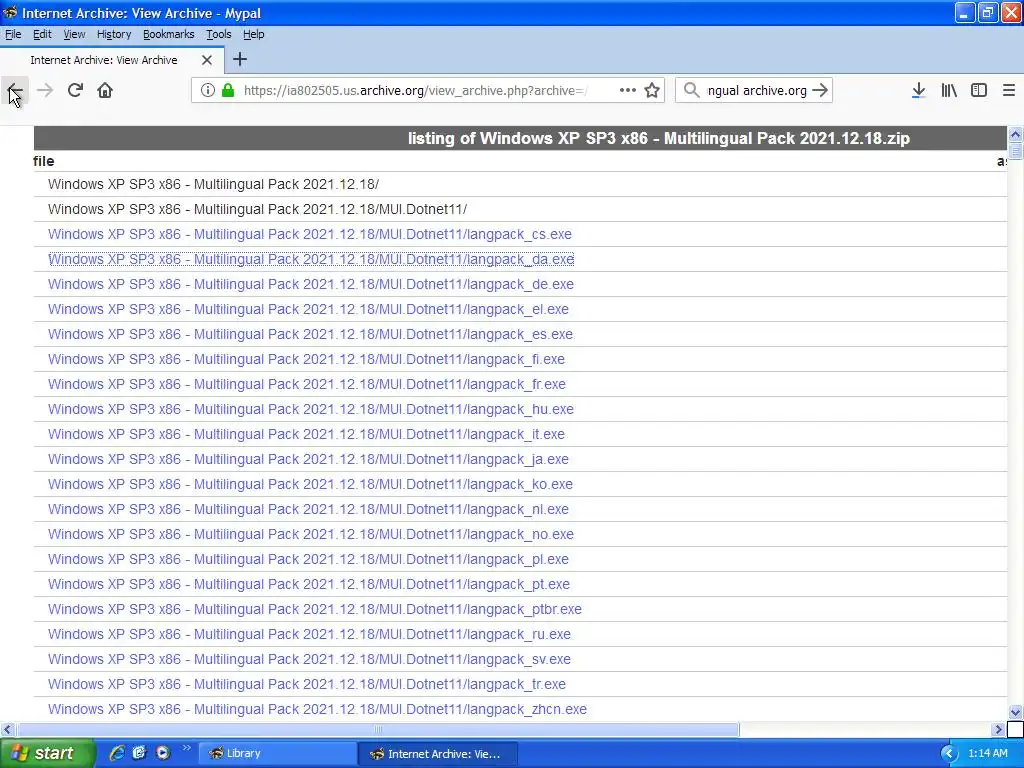Viewport: 1024px width, 768px height.
Task: Open the langpack_pt.exe link
Action: 309,584
